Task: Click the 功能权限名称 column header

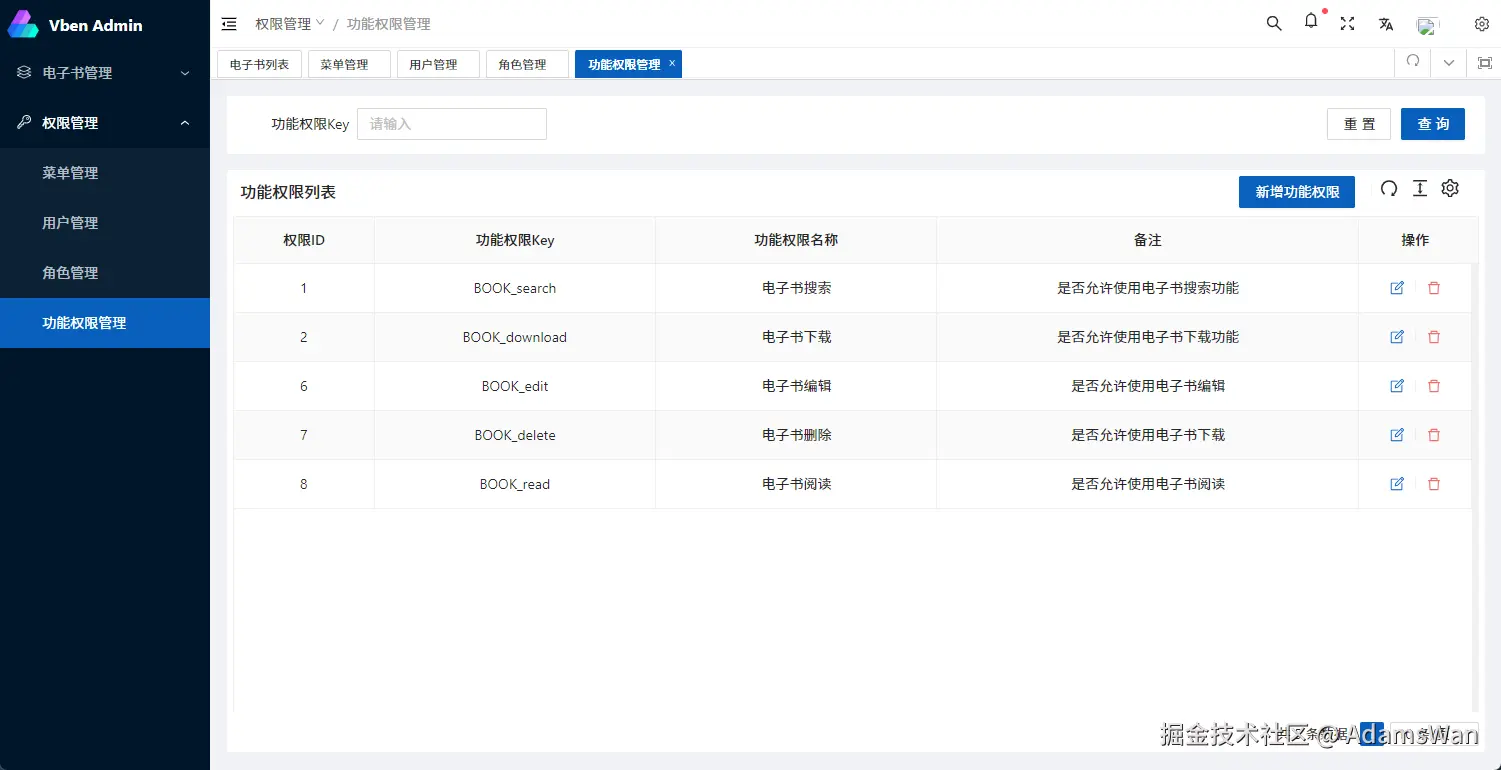Action: pyautogui.click(x=796, y=240)
